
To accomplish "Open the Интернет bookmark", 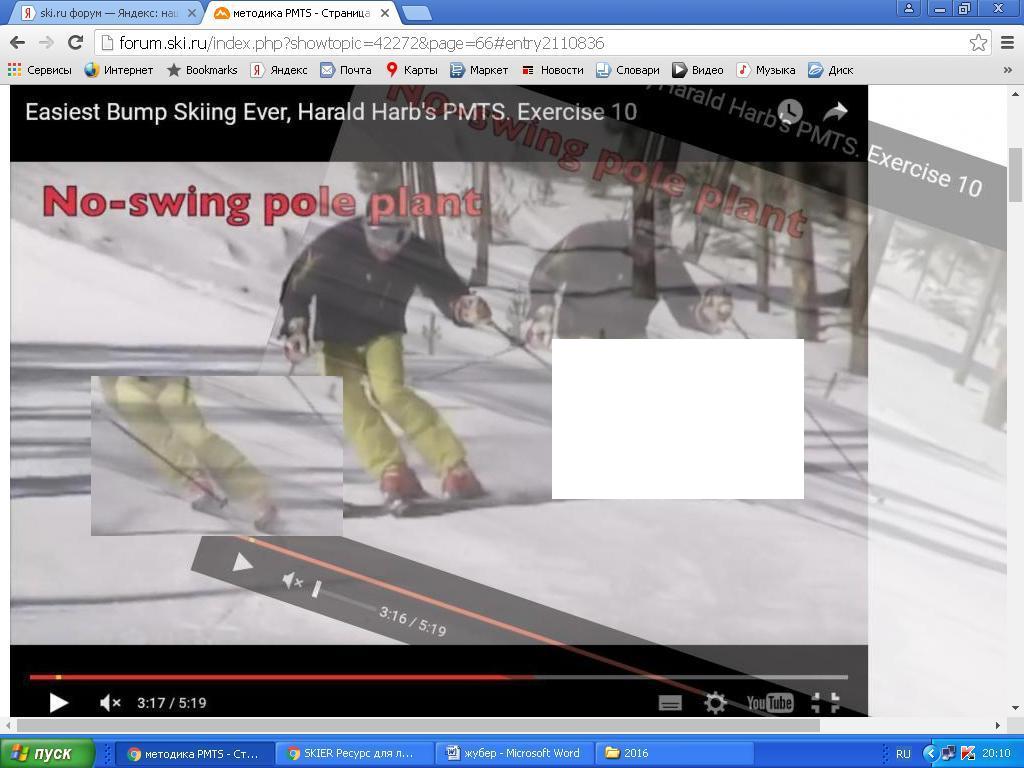I will click(119, 70).
